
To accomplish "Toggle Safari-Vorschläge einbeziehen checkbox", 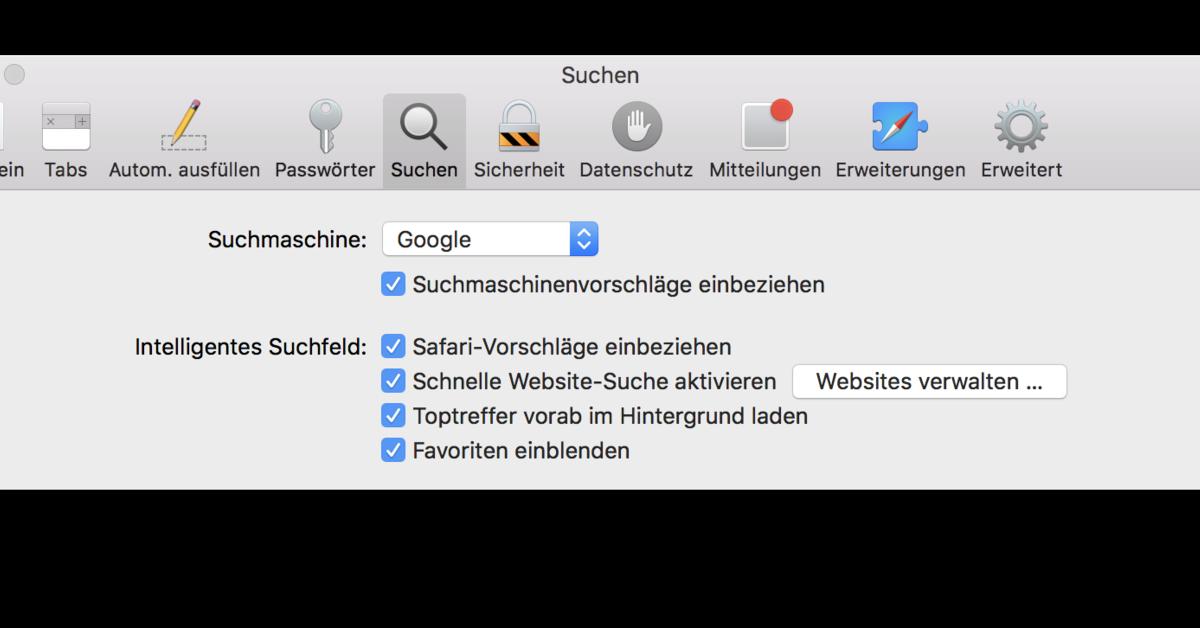I will click(393, 347).
